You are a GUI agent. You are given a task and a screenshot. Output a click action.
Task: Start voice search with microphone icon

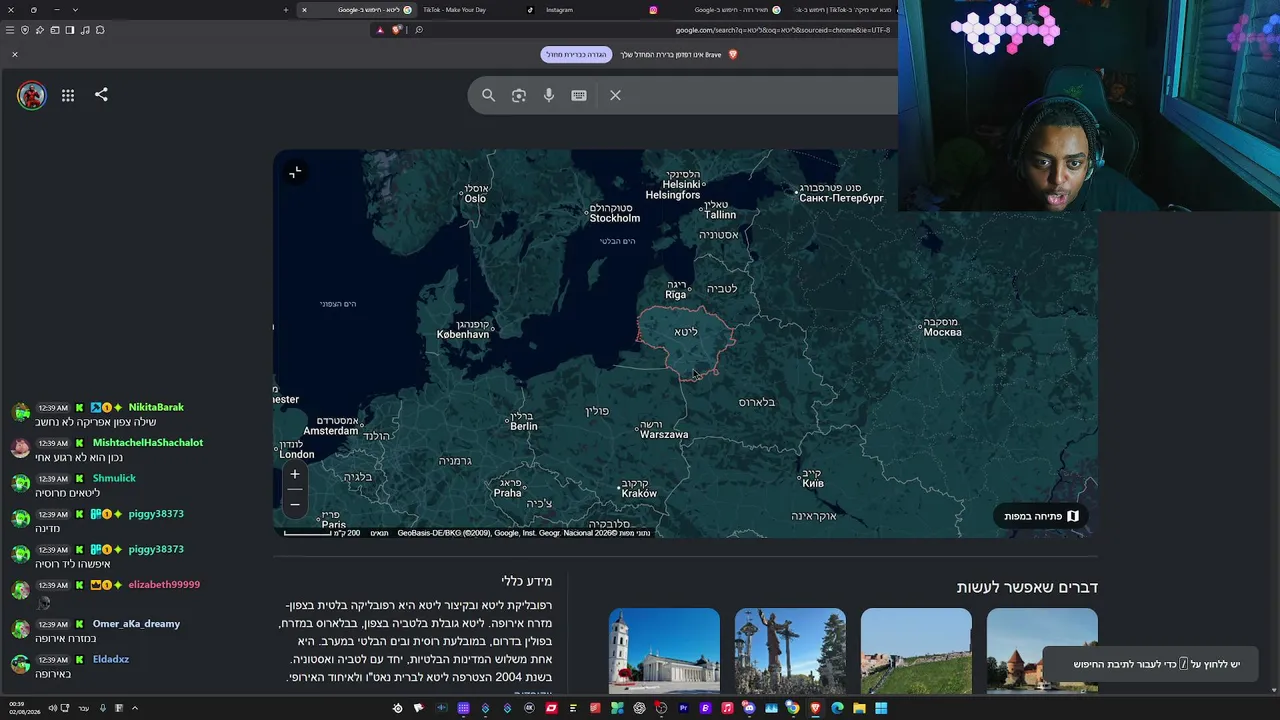click(549, 95)
